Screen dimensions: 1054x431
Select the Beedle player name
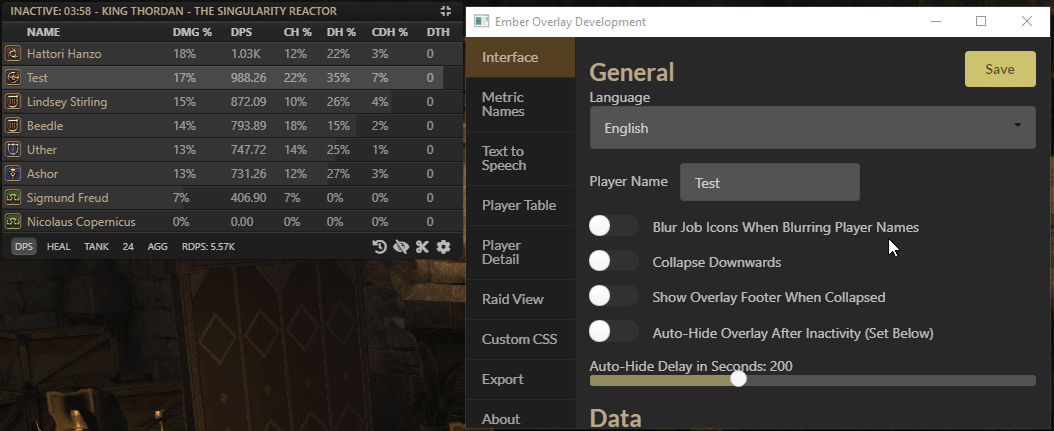point(45,126)
